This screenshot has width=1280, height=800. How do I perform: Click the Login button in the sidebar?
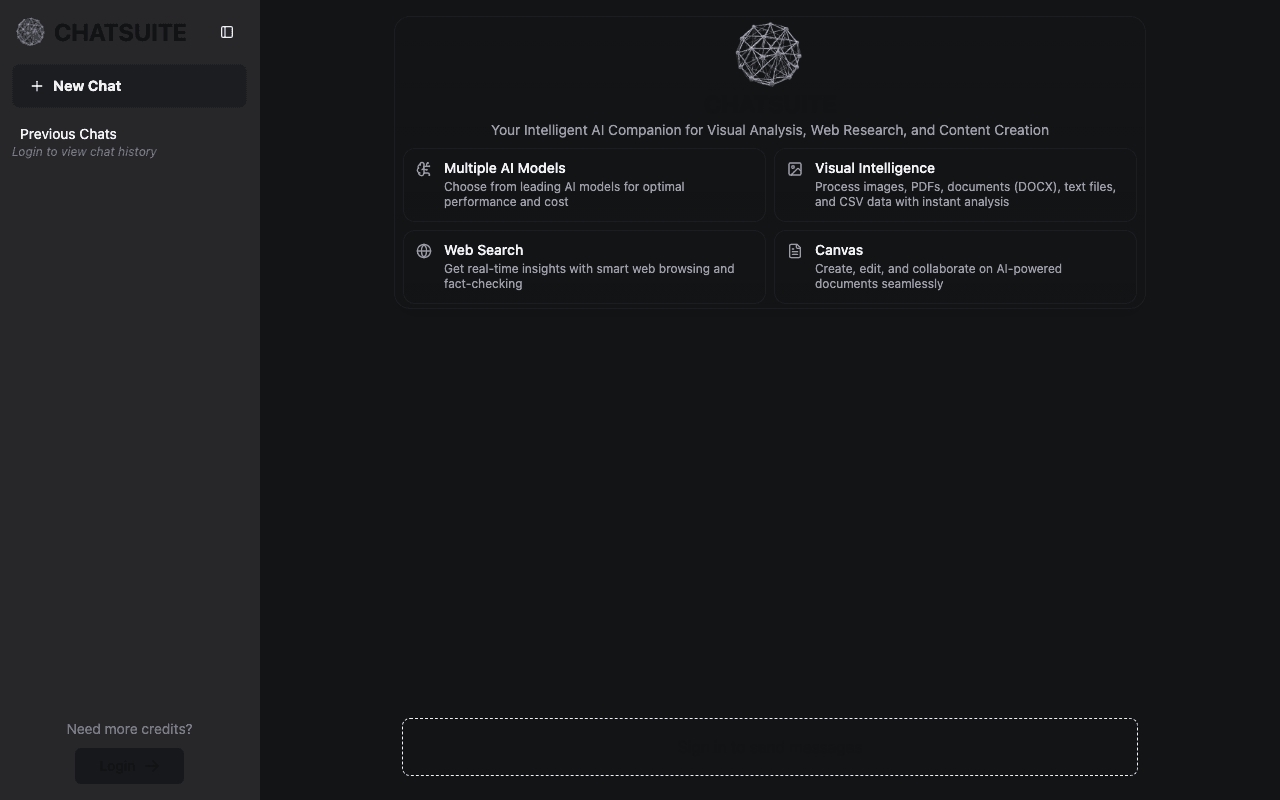[129, 766]
